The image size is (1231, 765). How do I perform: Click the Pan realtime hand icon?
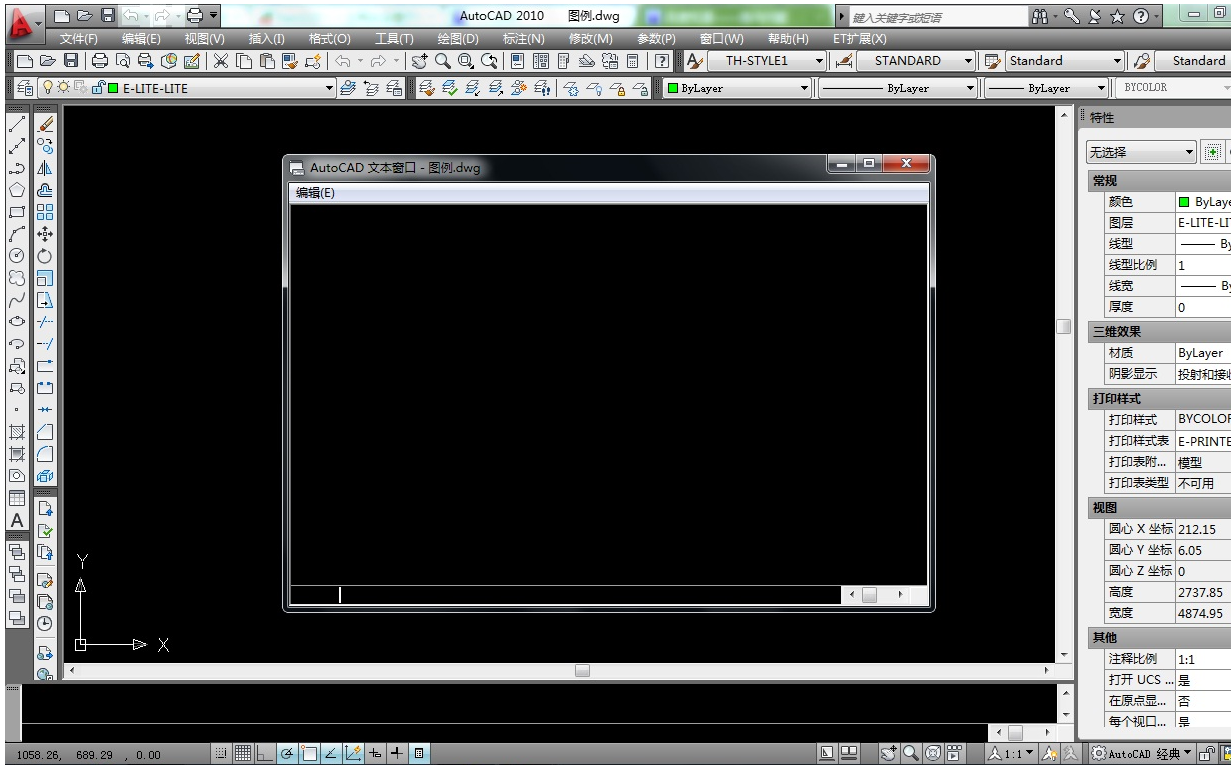[420, 61]
